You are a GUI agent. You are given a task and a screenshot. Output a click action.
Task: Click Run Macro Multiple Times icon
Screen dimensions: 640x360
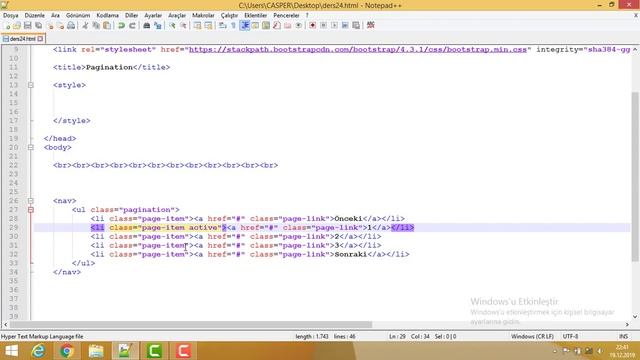[x=345, y=25]
